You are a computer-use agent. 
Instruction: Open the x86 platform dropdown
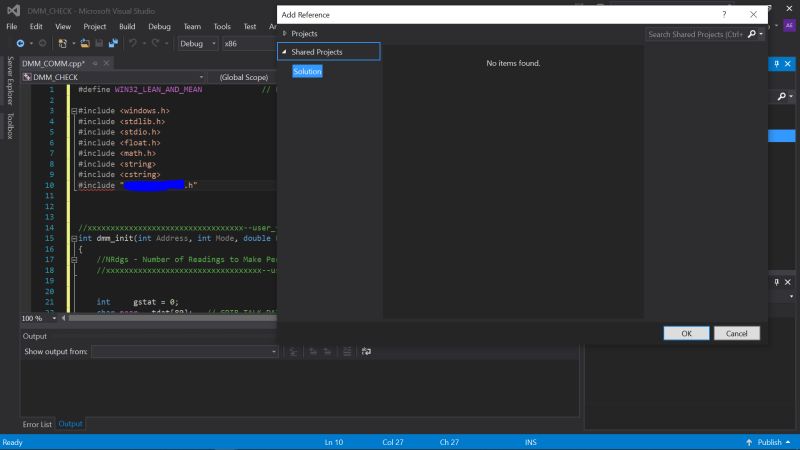249,44
